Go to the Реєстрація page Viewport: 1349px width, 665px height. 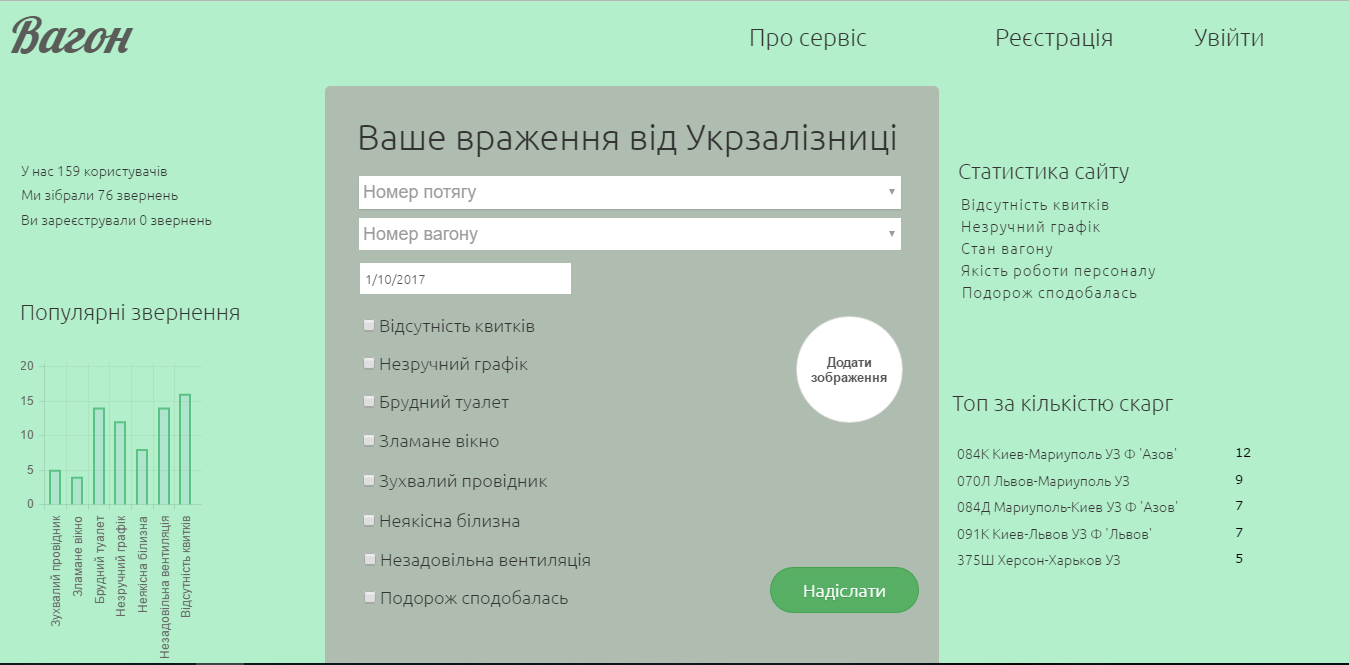1053,38
